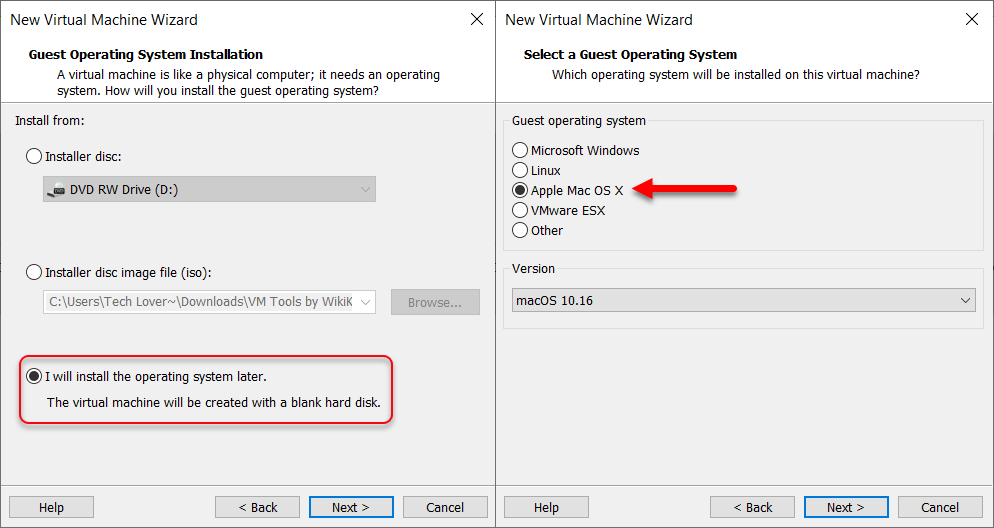Click 'Guest Operating System Installation' heading
This screenshot has width=994, height=528.
tap(146, 55)
